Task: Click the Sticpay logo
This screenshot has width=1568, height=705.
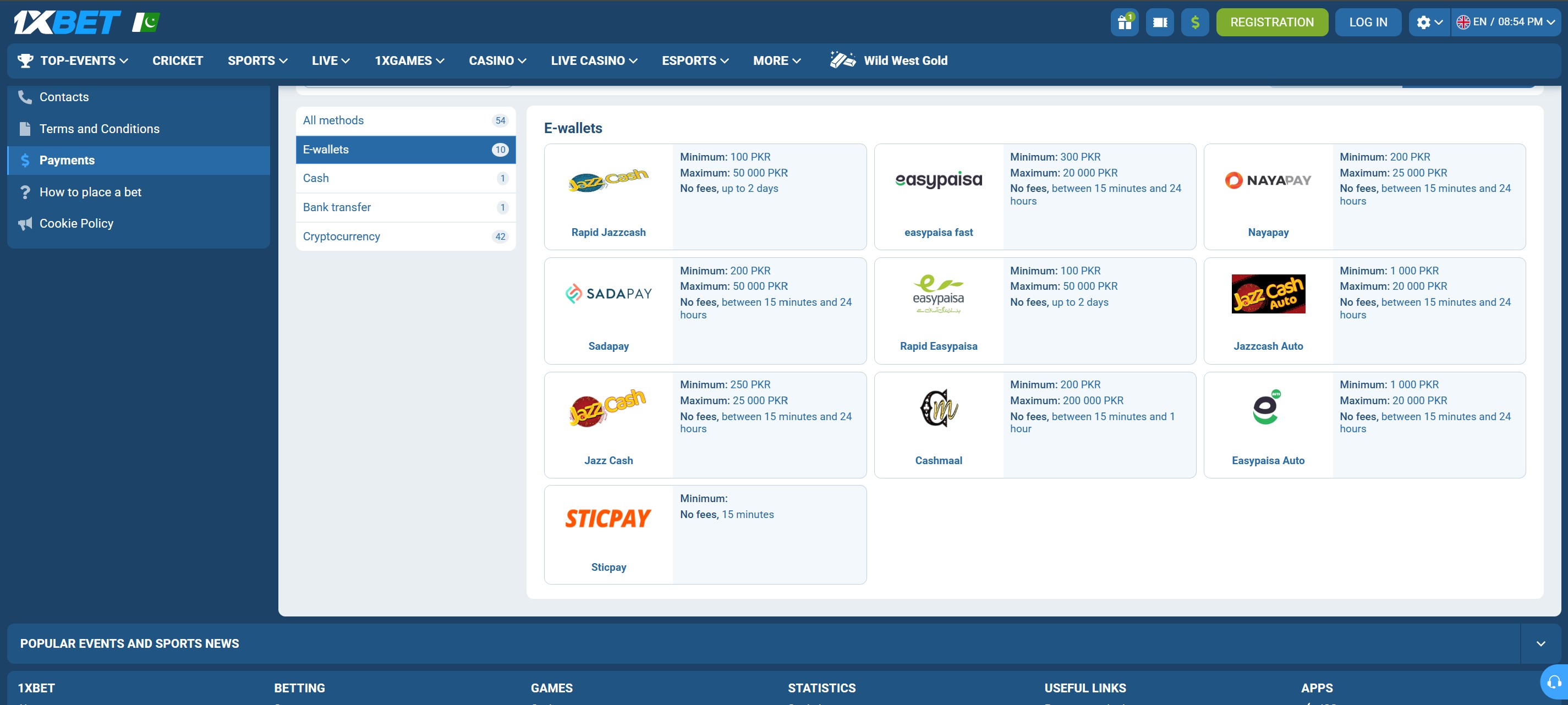Action: tap(608, 519)
